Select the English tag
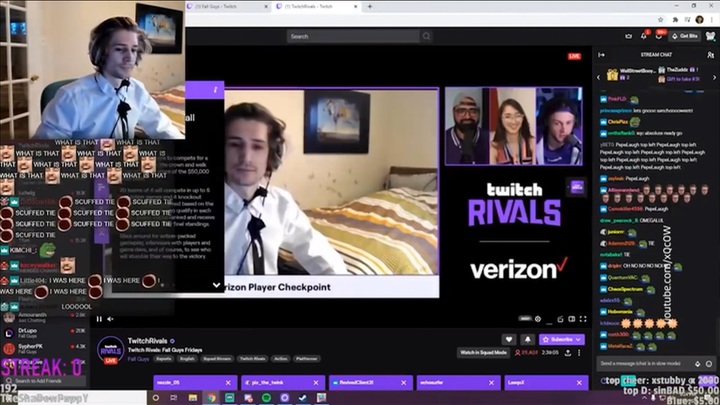 (x=187, y=359)
